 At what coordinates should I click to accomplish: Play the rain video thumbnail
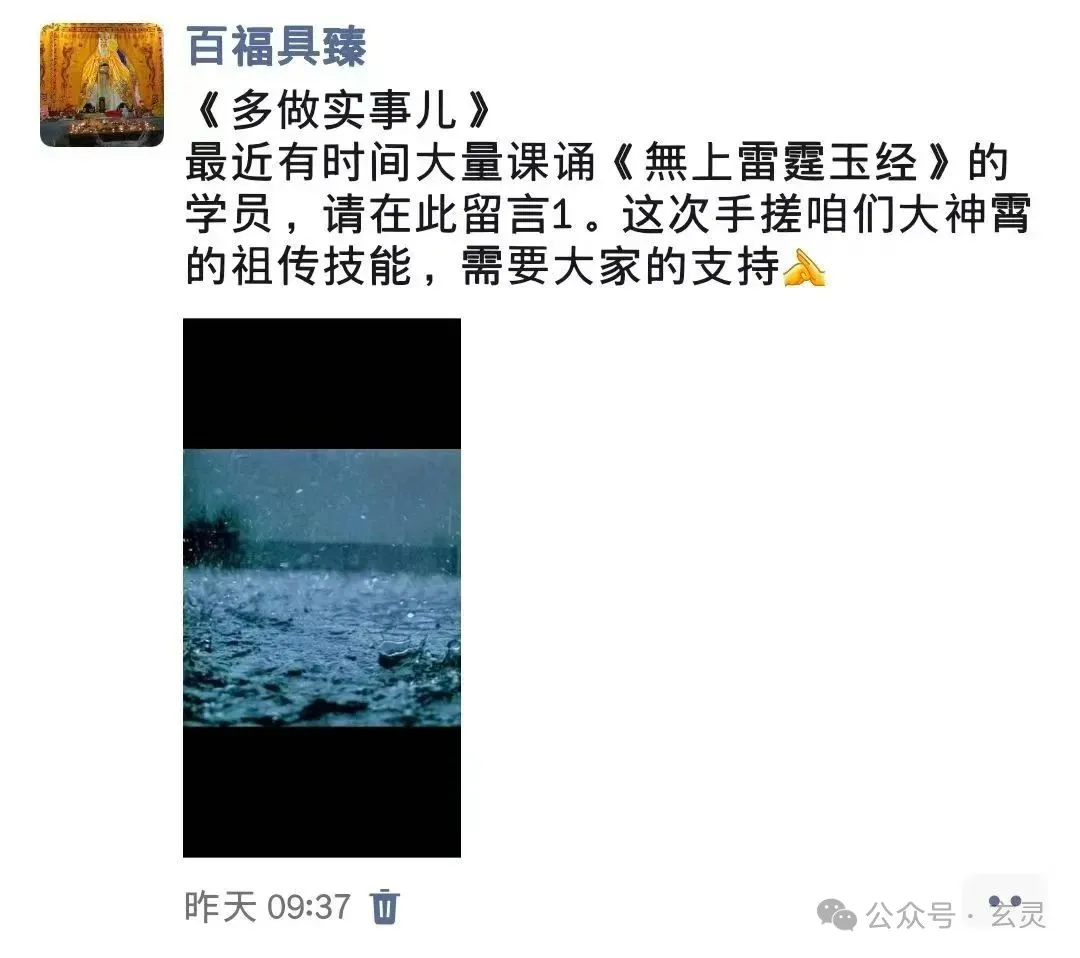coord(322,587)
